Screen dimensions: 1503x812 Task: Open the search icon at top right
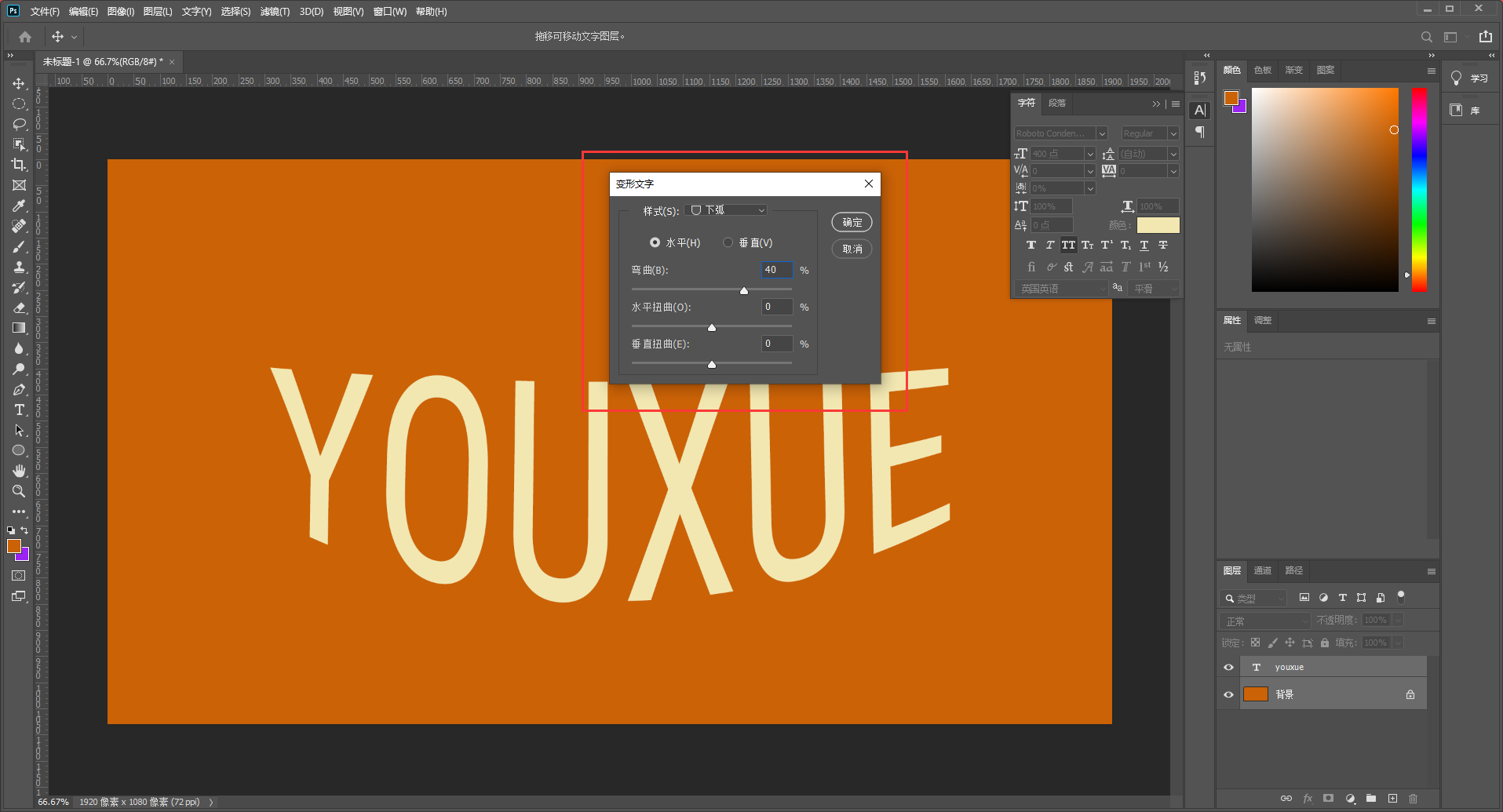[x=1426, y=37]
